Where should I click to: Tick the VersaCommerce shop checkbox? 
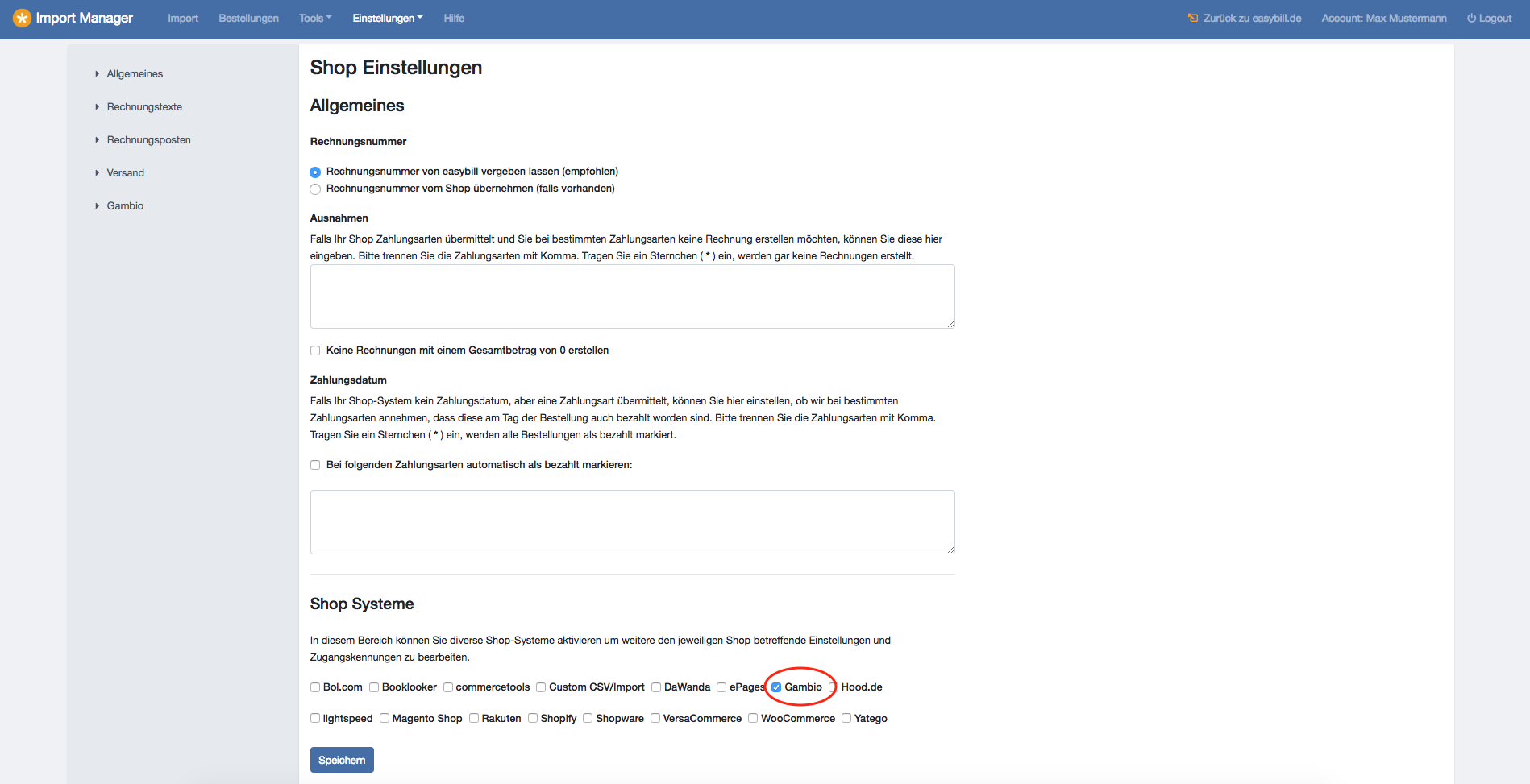655,718
